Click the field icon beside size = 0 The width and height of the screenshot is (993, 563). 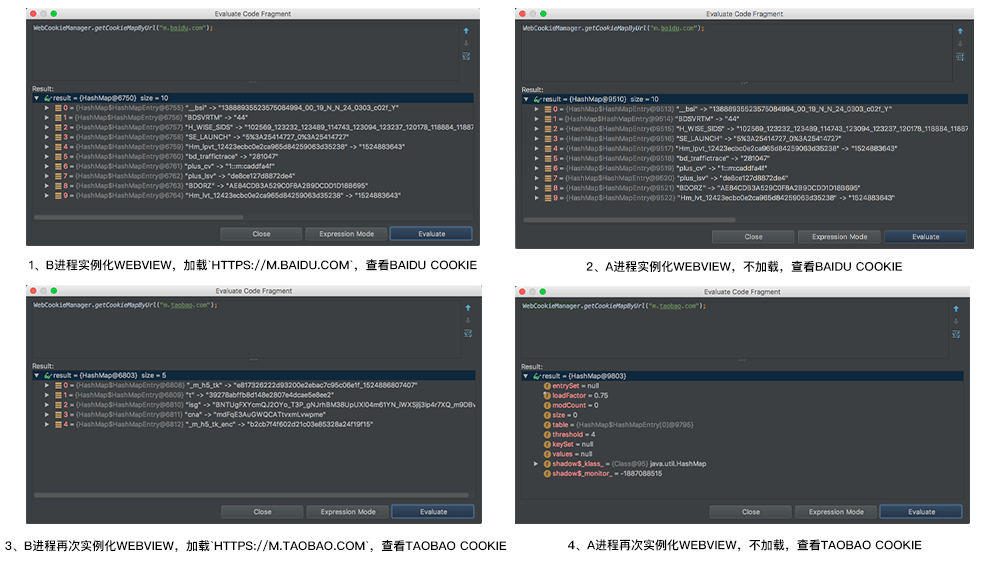click(547, 415)
